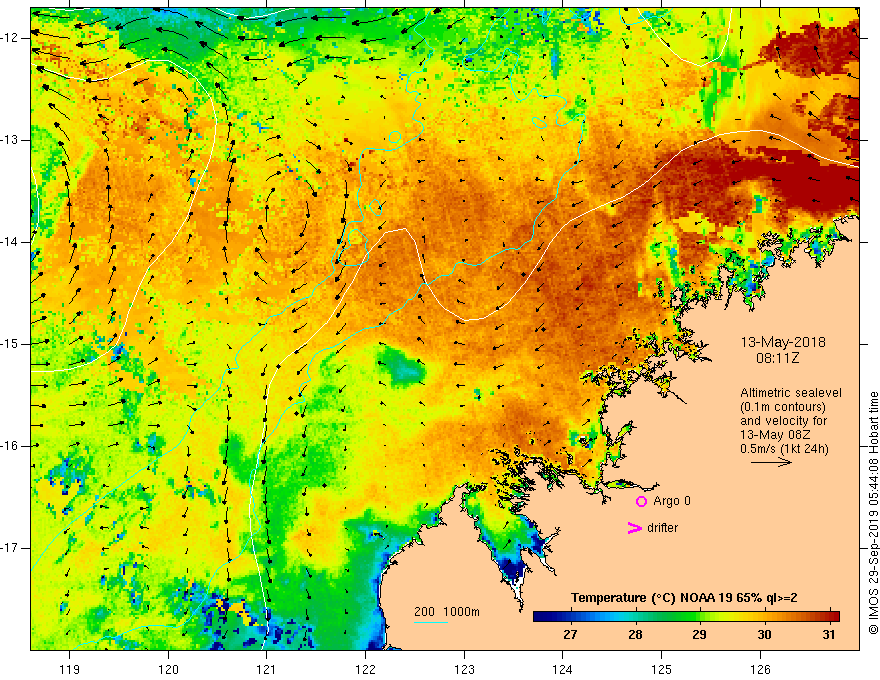The width and height of the screenshot is (880, 680).
Task: Click the date text 13-May-2018
Action: (783, 342)
